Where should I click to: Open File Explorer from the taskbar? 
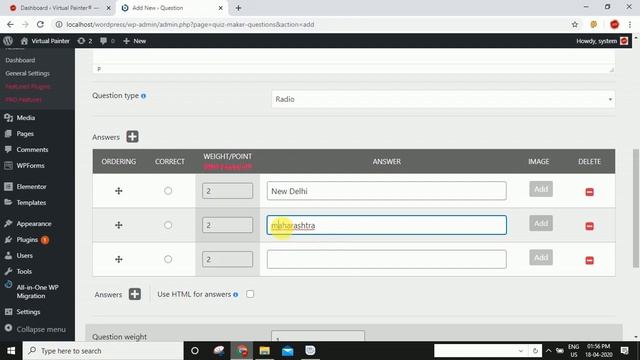pyautogui.click(x=264, y=351)
